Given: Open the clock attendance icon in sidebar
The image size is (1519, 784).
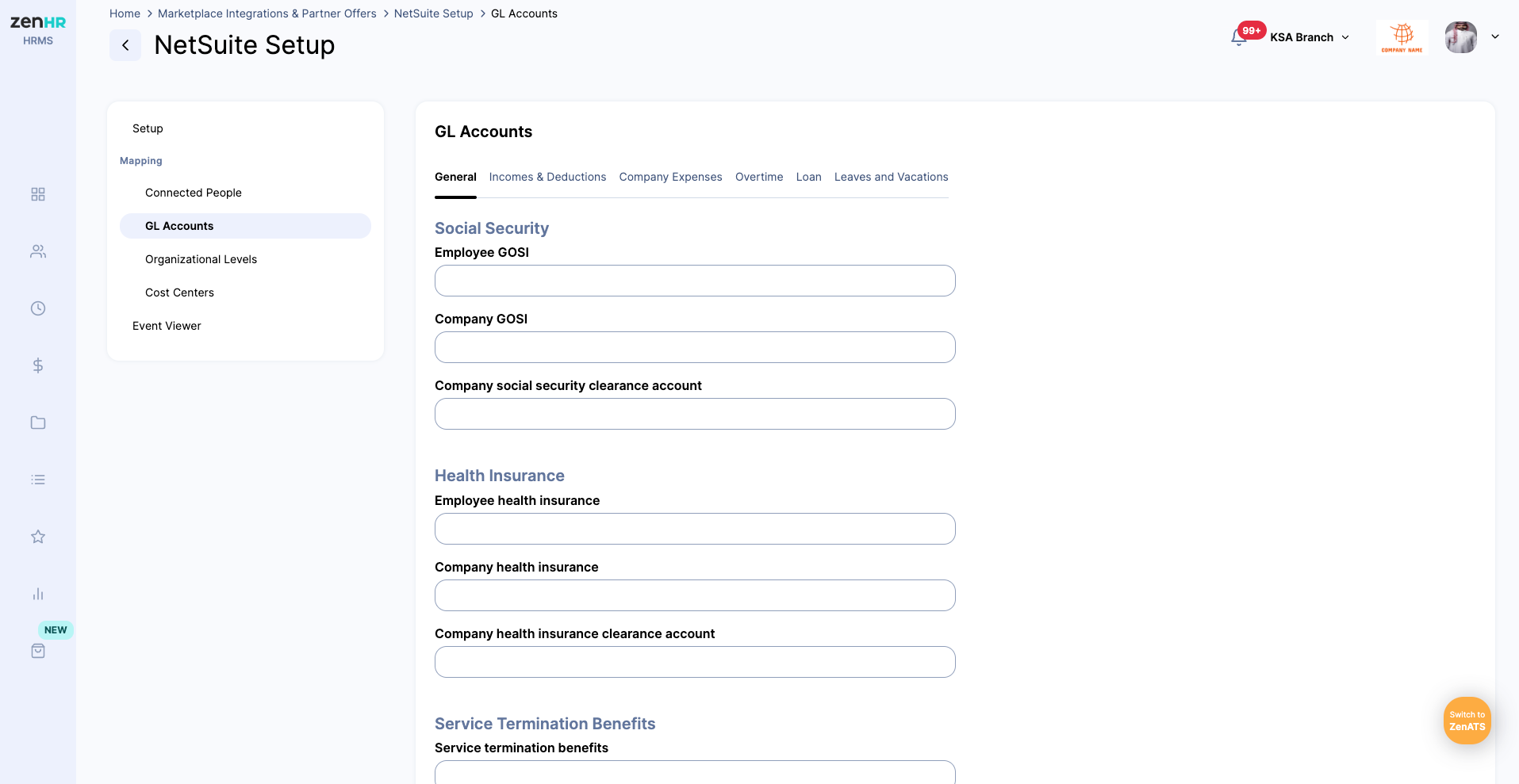Looking at the screenshot, I should coord(38,308).
